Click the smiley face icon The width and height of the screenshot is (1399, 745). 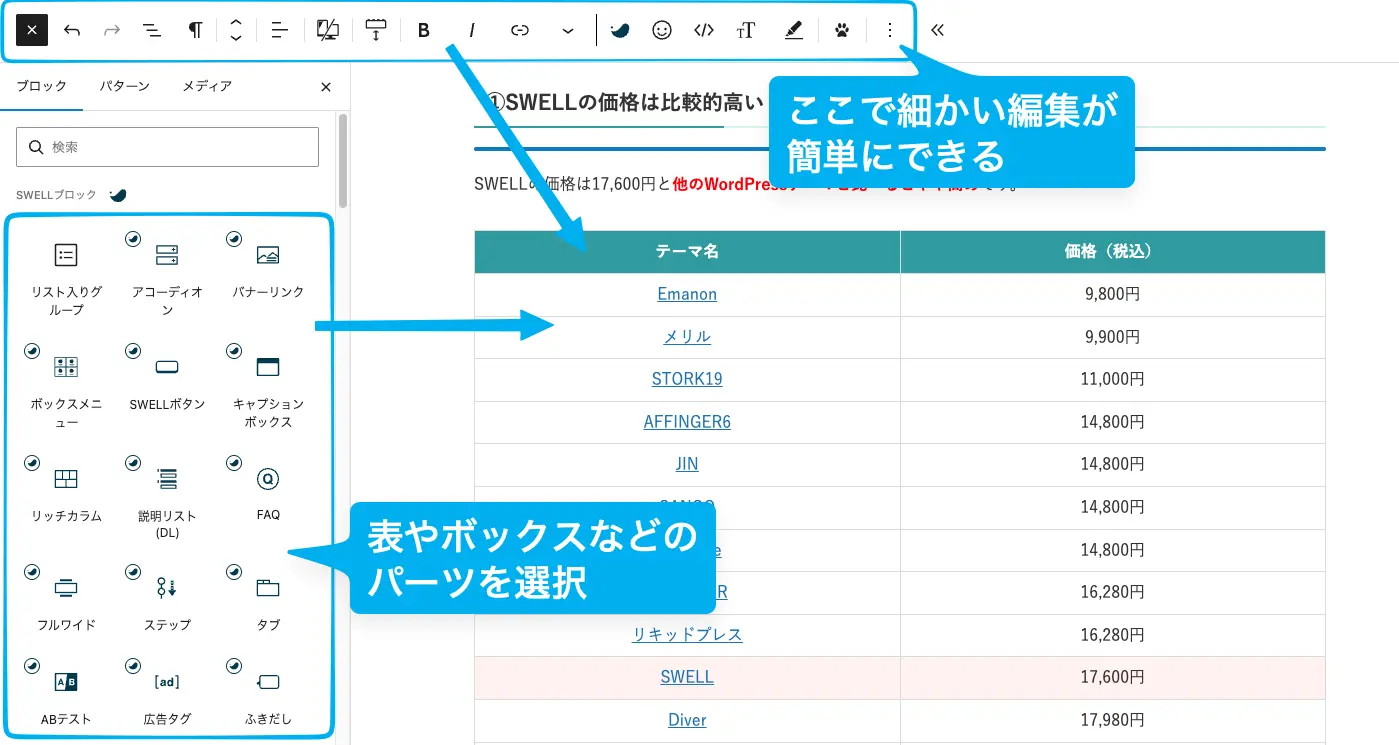(661, 30)
